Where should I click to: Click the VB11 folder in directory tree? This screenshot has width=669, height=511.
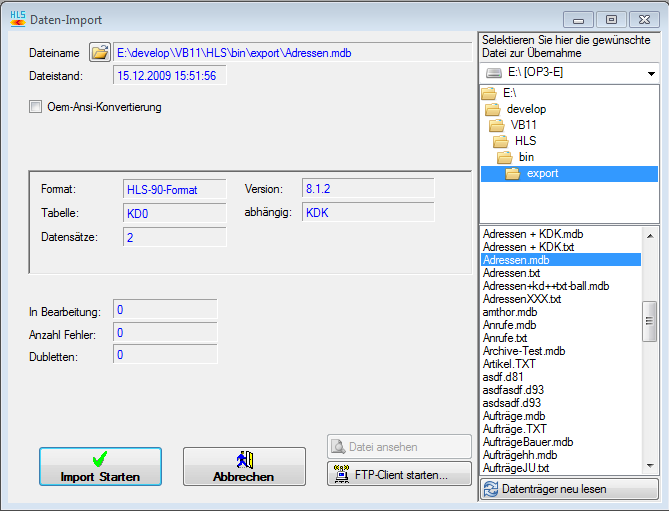click(520, 125)
